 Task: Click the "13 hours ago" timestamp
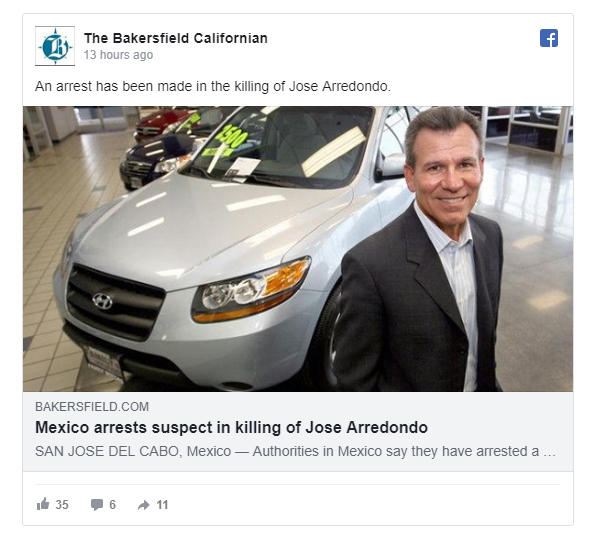118,55
